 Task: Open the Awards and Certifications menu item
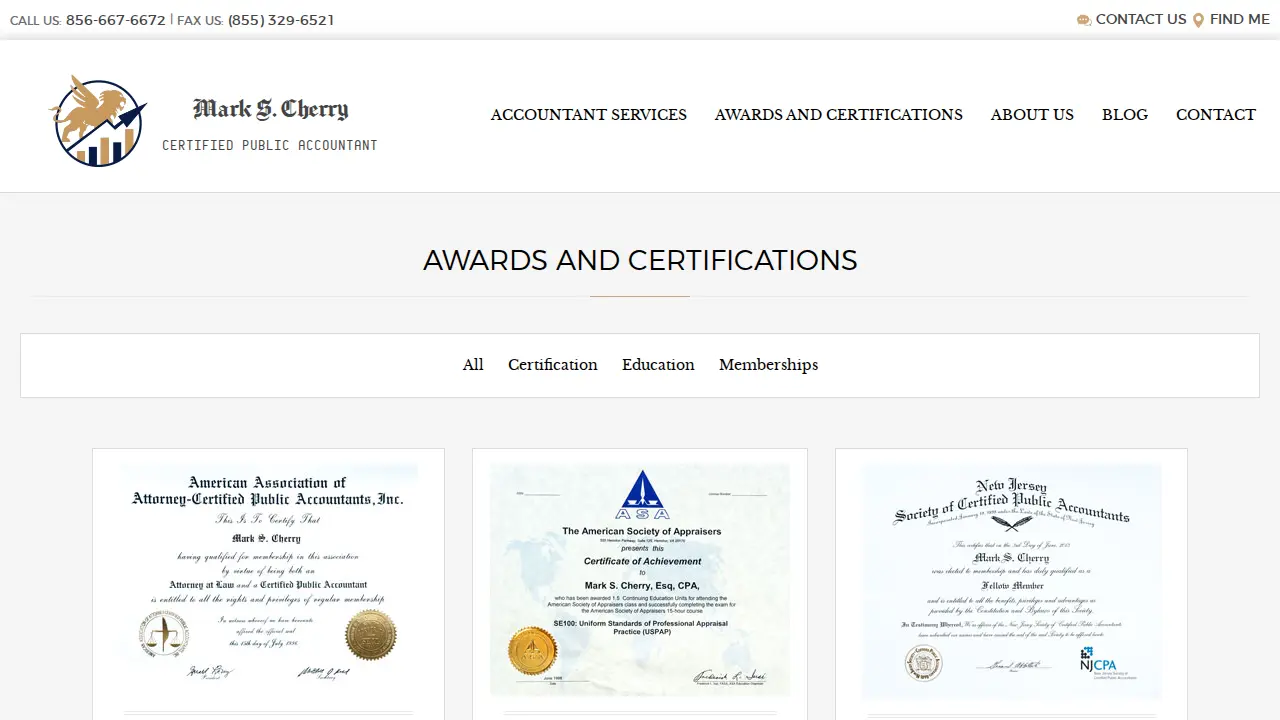pyautogui.click(x=839, y=114)
